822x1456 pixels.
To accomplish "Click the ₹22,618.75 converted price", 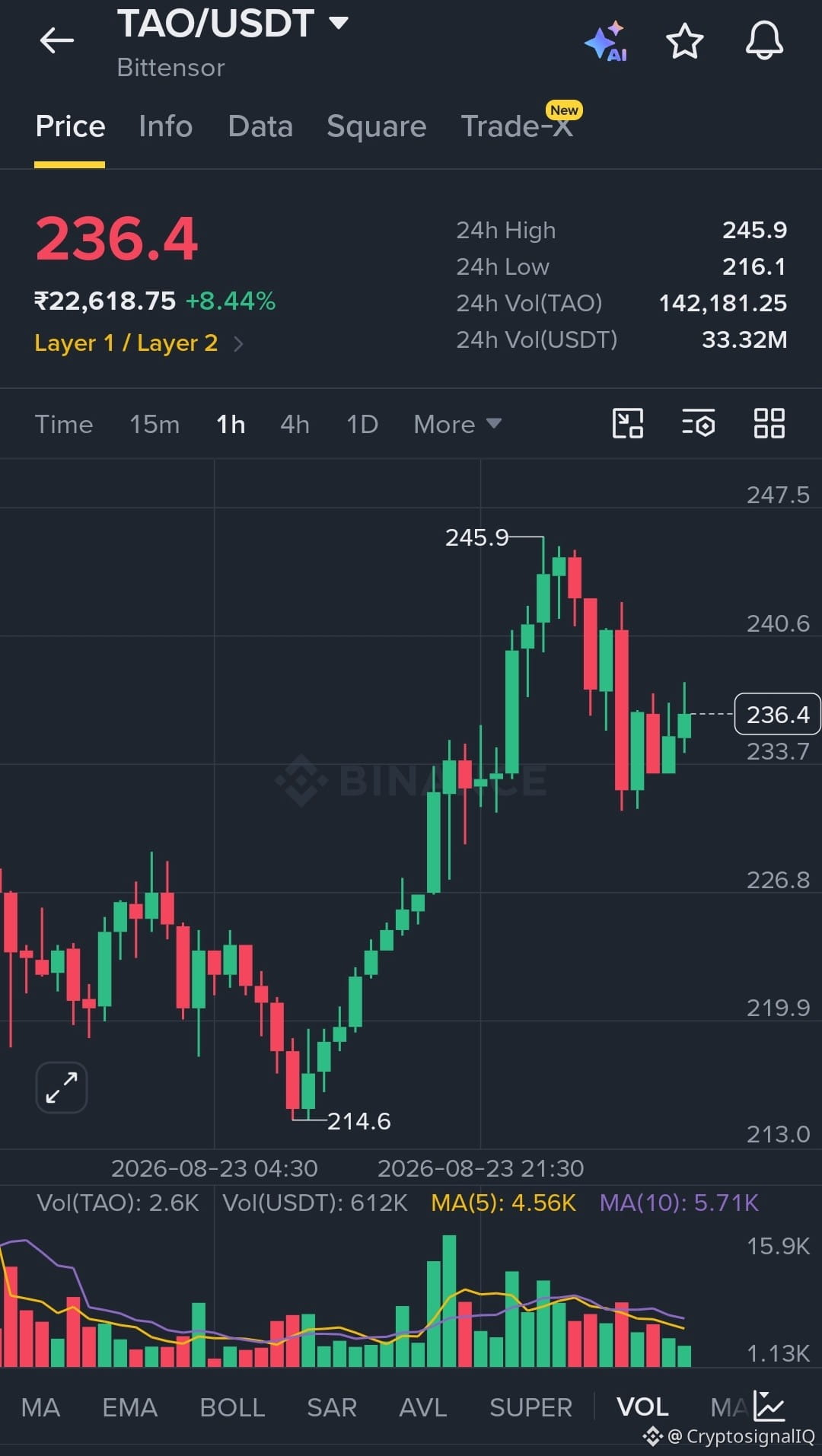I will pos(105,301).
